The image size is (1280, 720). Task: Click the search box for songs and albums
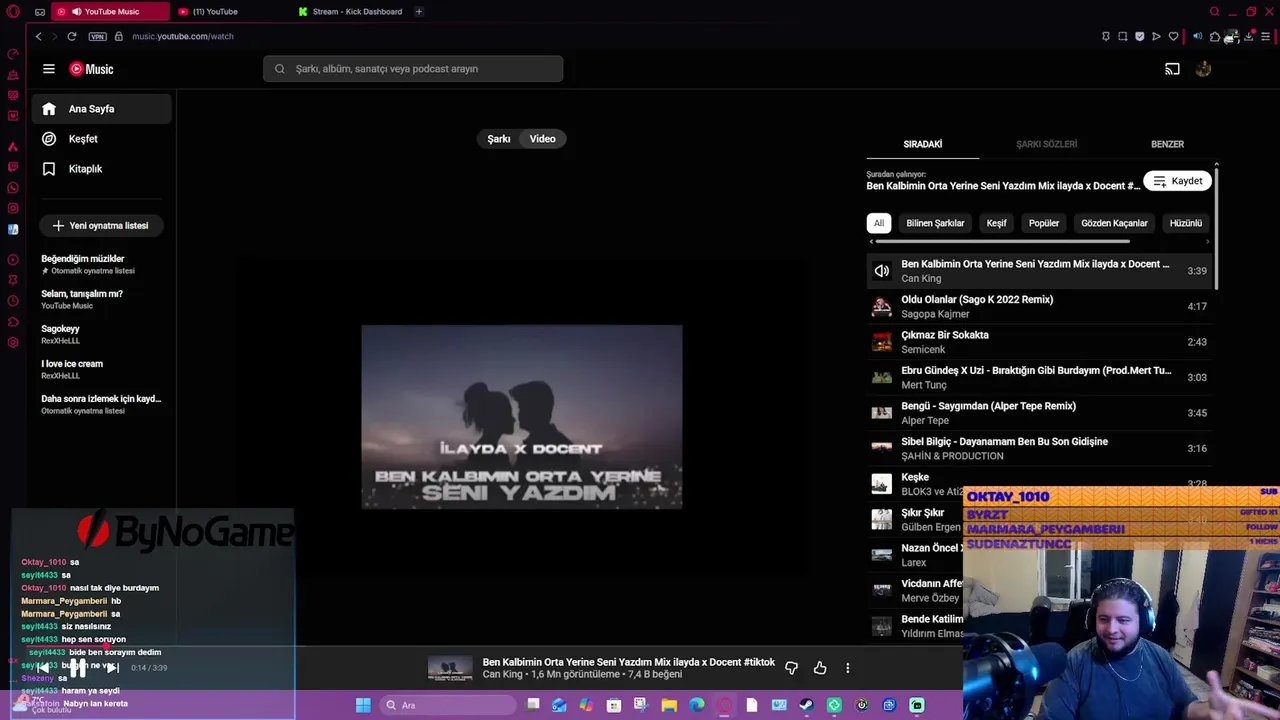(413, 69)
